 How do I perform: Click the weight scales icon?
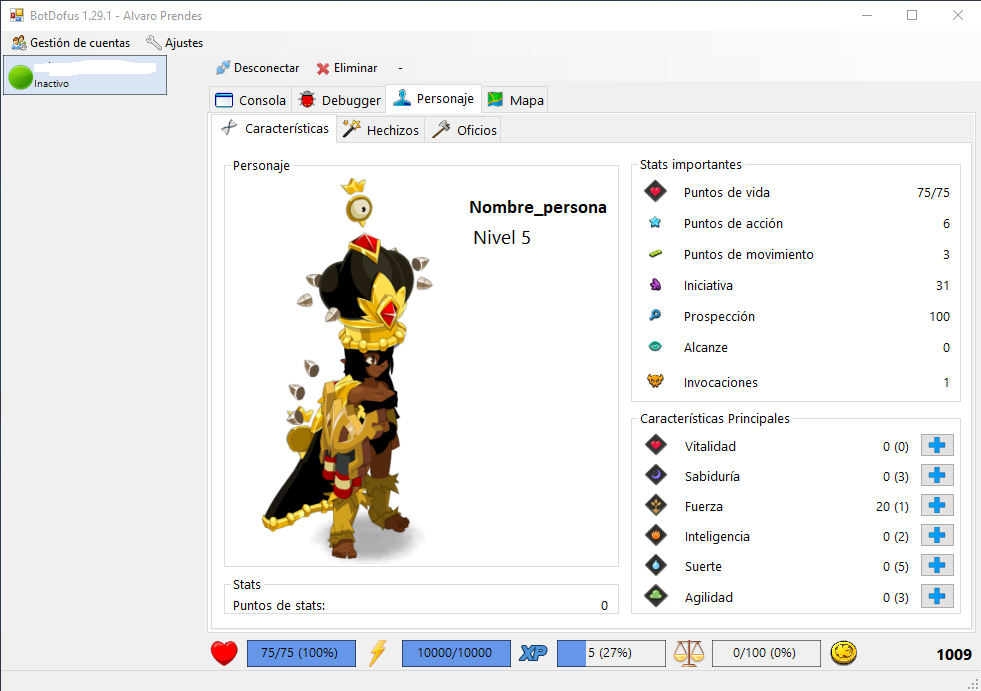tap(689, 653)
